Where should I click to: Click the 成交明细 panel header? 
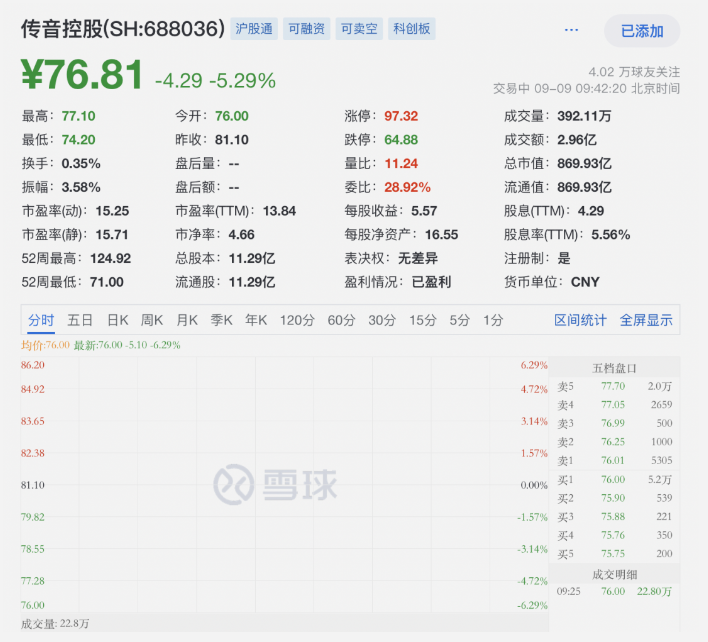[x=615, y=574]
